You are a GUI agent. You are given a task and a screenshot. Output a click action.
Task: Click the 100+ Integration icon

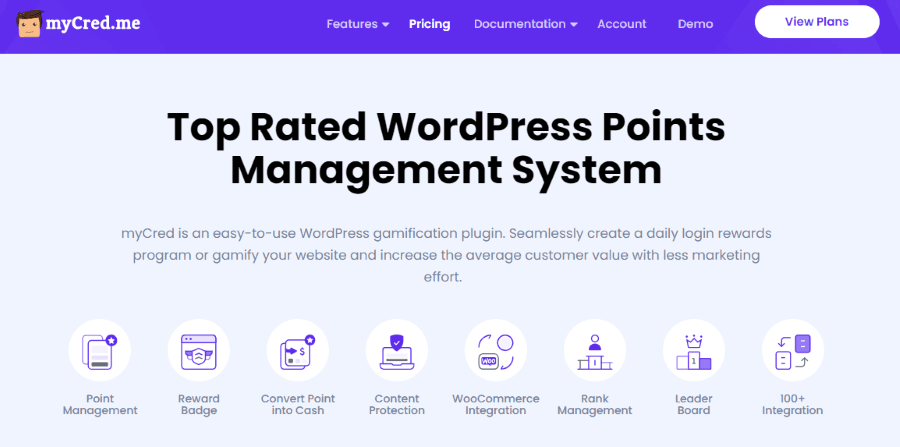[793, 350]
